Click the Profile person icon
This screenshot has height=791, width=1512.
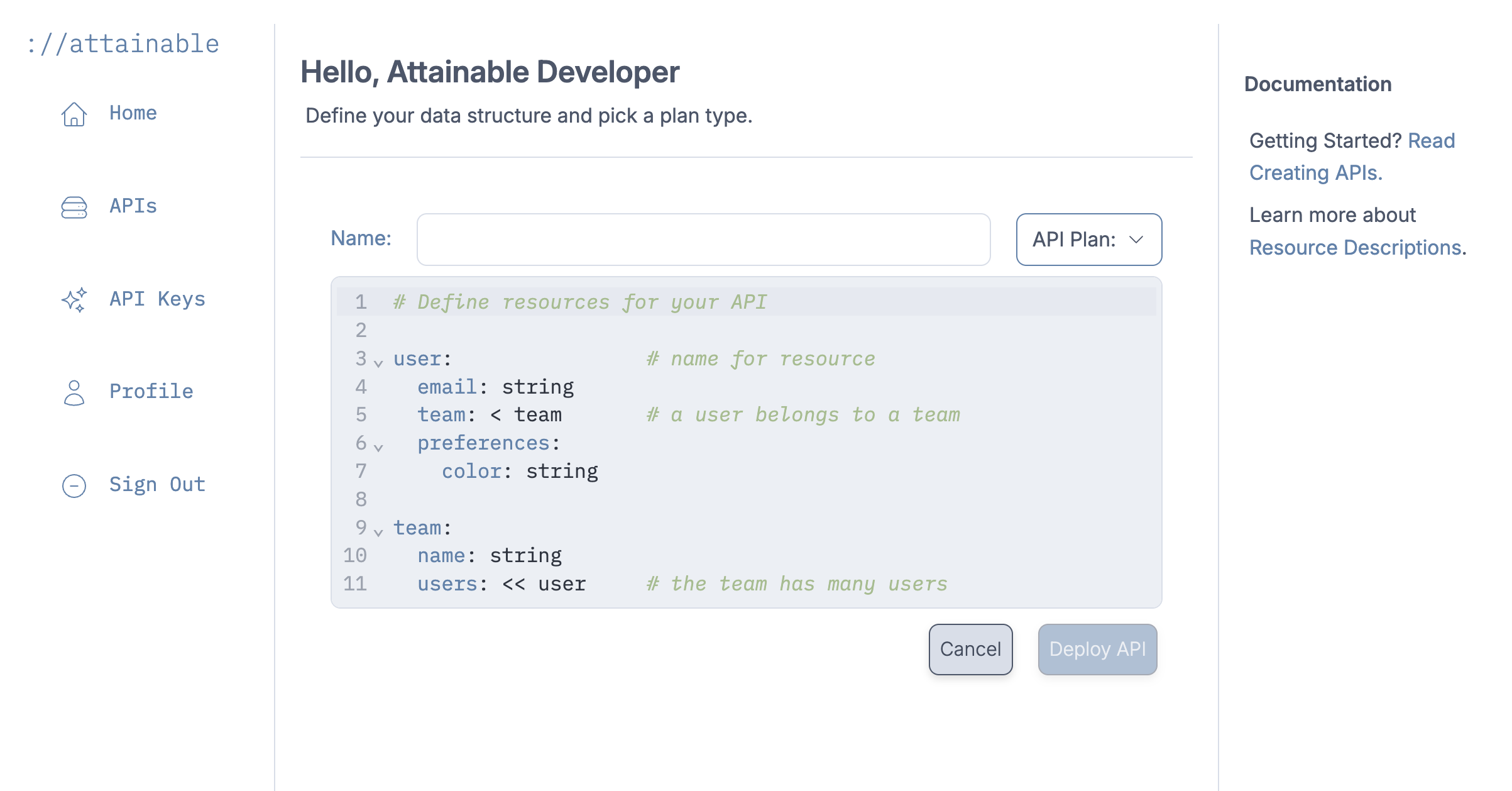74,392
